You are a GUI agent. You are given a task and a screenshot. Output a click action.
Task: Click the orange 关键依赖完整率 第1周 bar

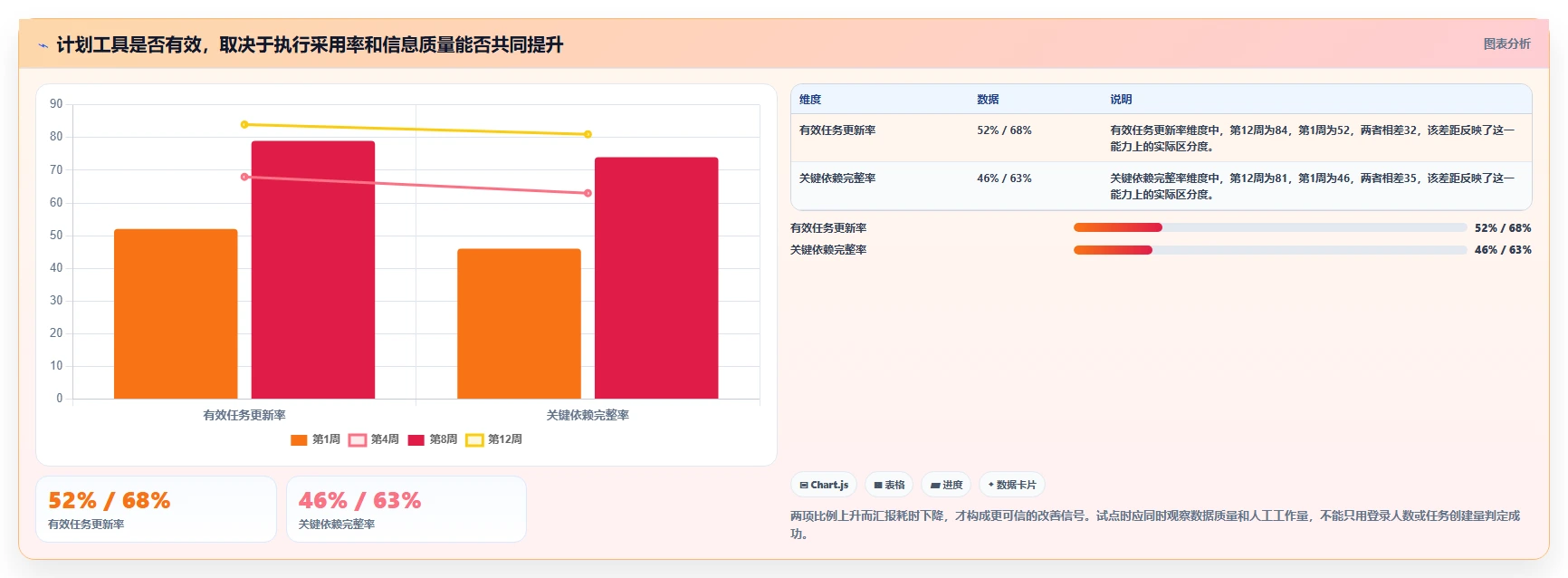coord(519,323)
